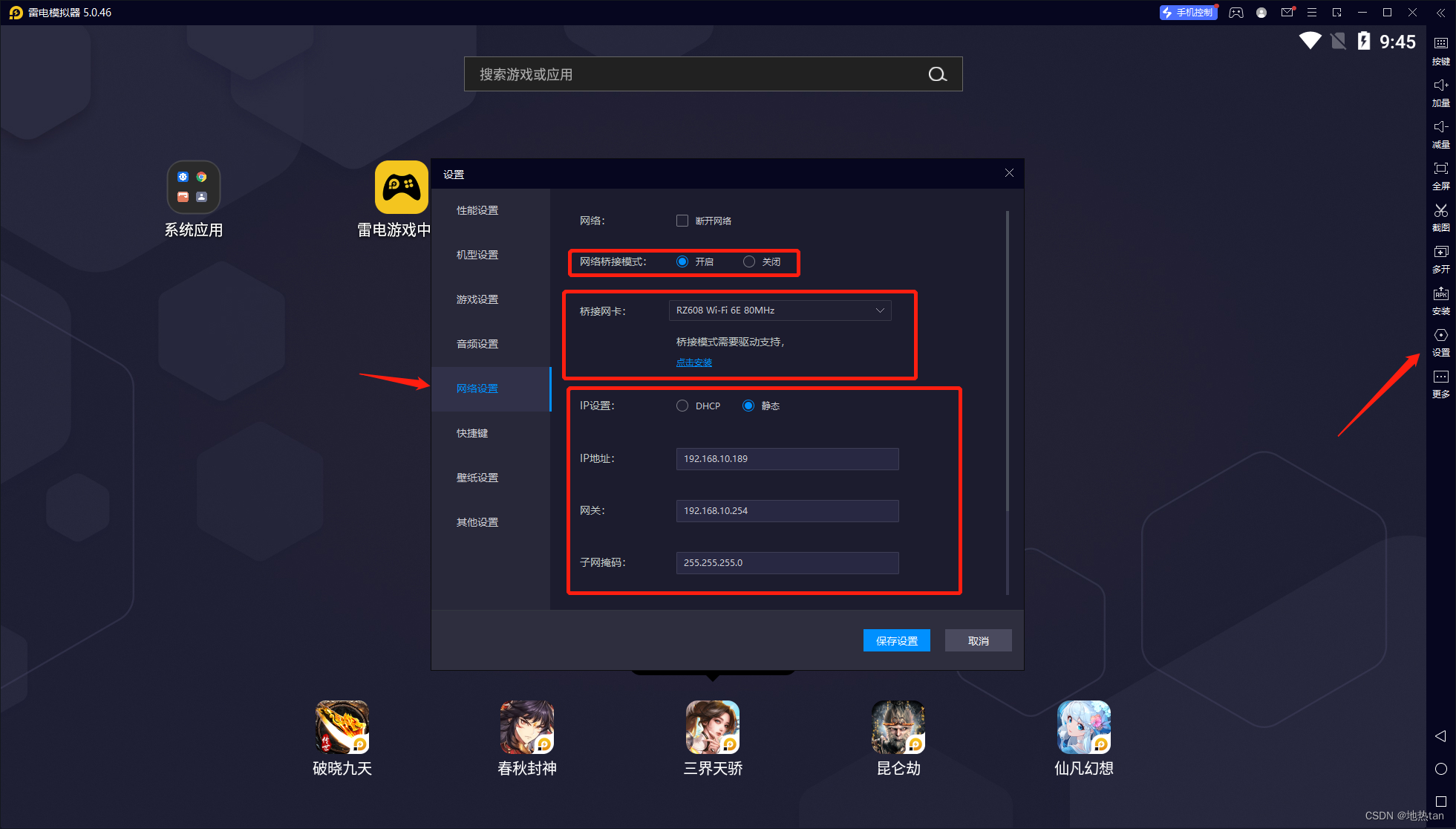
Task: Open the multi-instance (多开) icon
Action: [x=1440, y=257]
